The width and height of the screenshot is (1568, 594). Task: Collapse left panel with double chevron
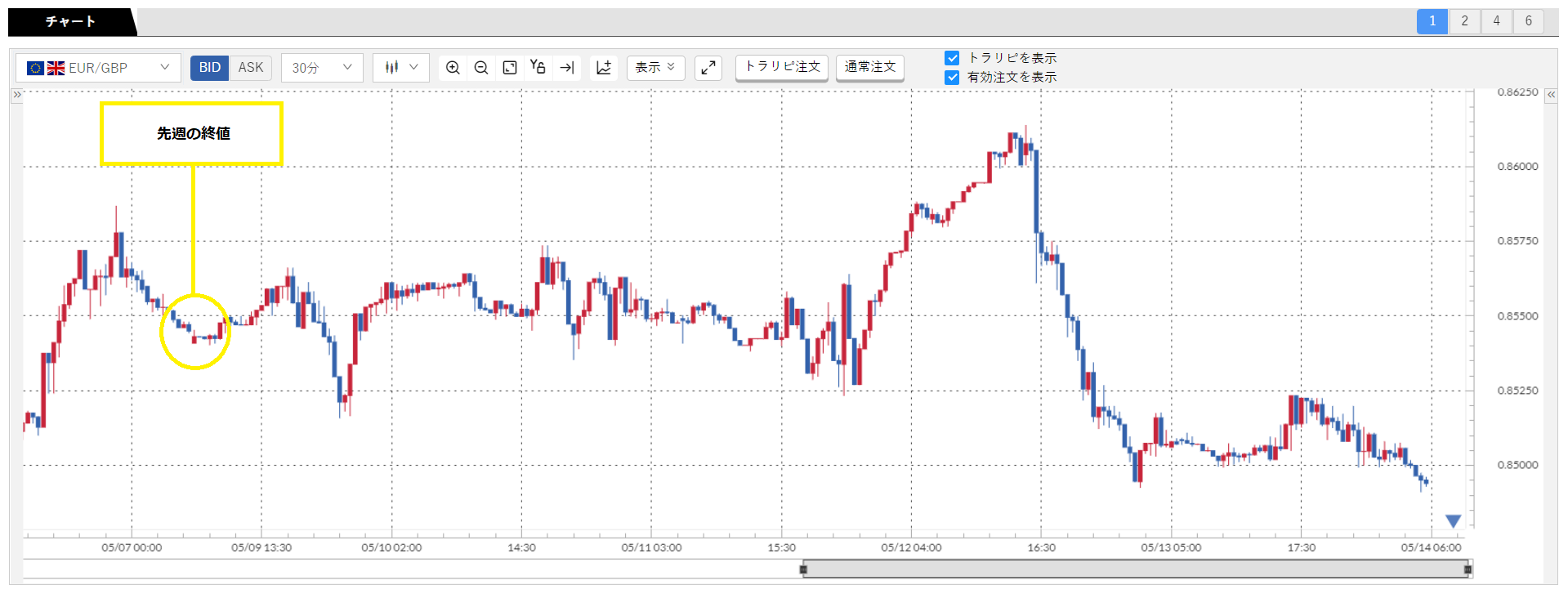16,95
